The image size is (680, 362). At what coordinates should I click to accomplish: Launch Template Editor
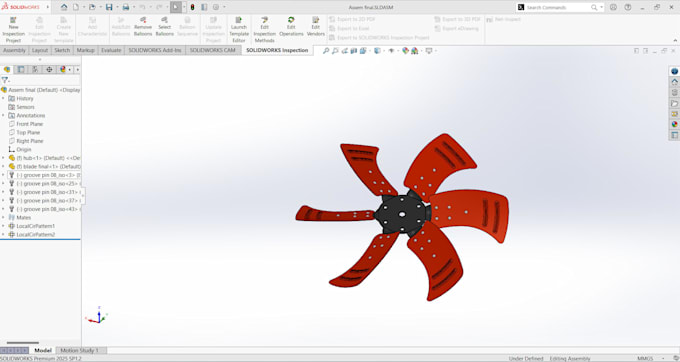(x=239, y=30)
